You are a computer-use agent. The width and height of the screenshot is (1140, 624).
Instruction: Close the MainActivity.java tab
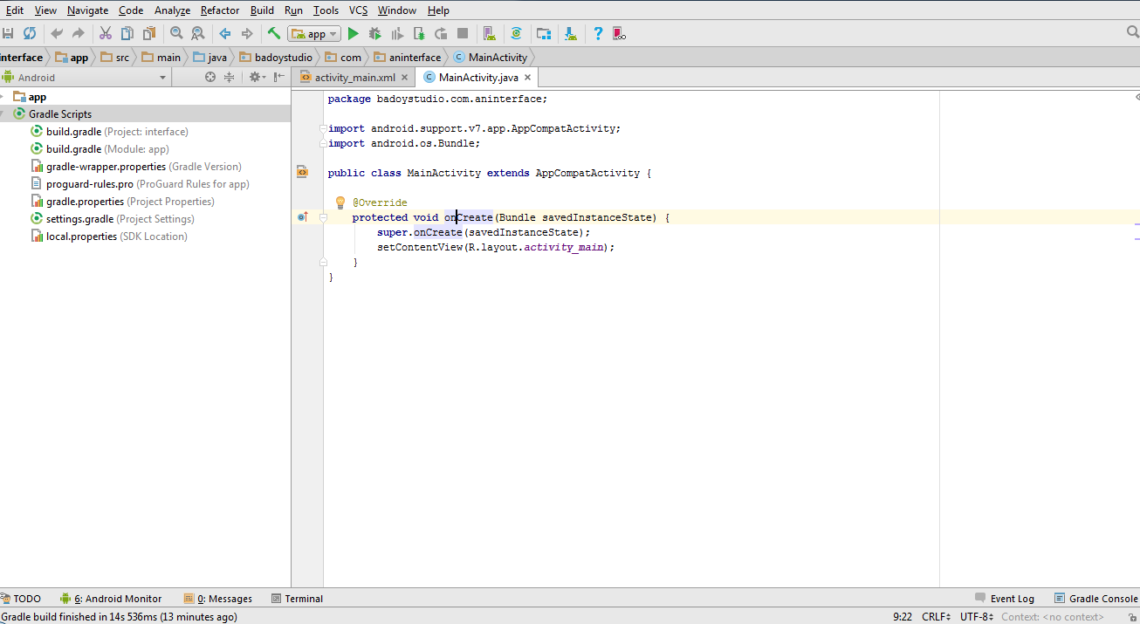click(528, 77)
